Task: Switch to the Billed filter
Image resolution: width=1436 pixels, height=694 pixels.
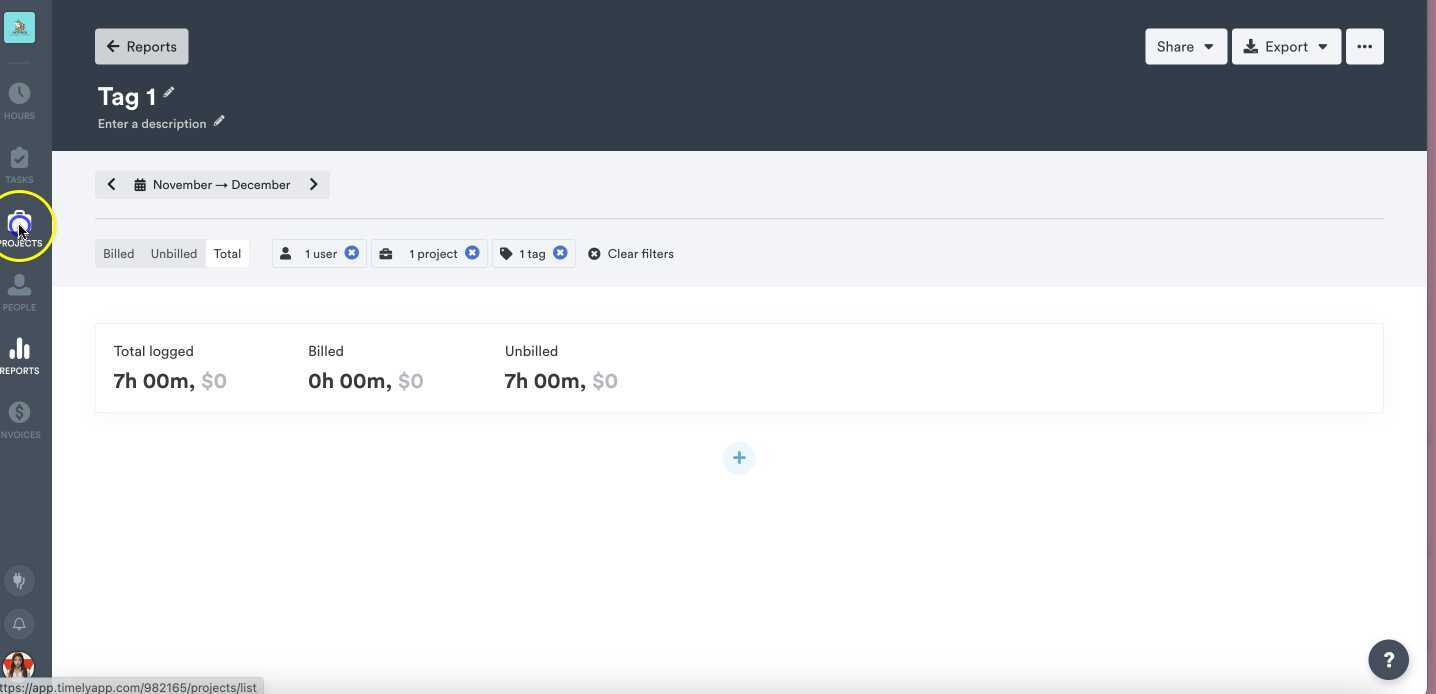Action: click(x=118, y=253)
